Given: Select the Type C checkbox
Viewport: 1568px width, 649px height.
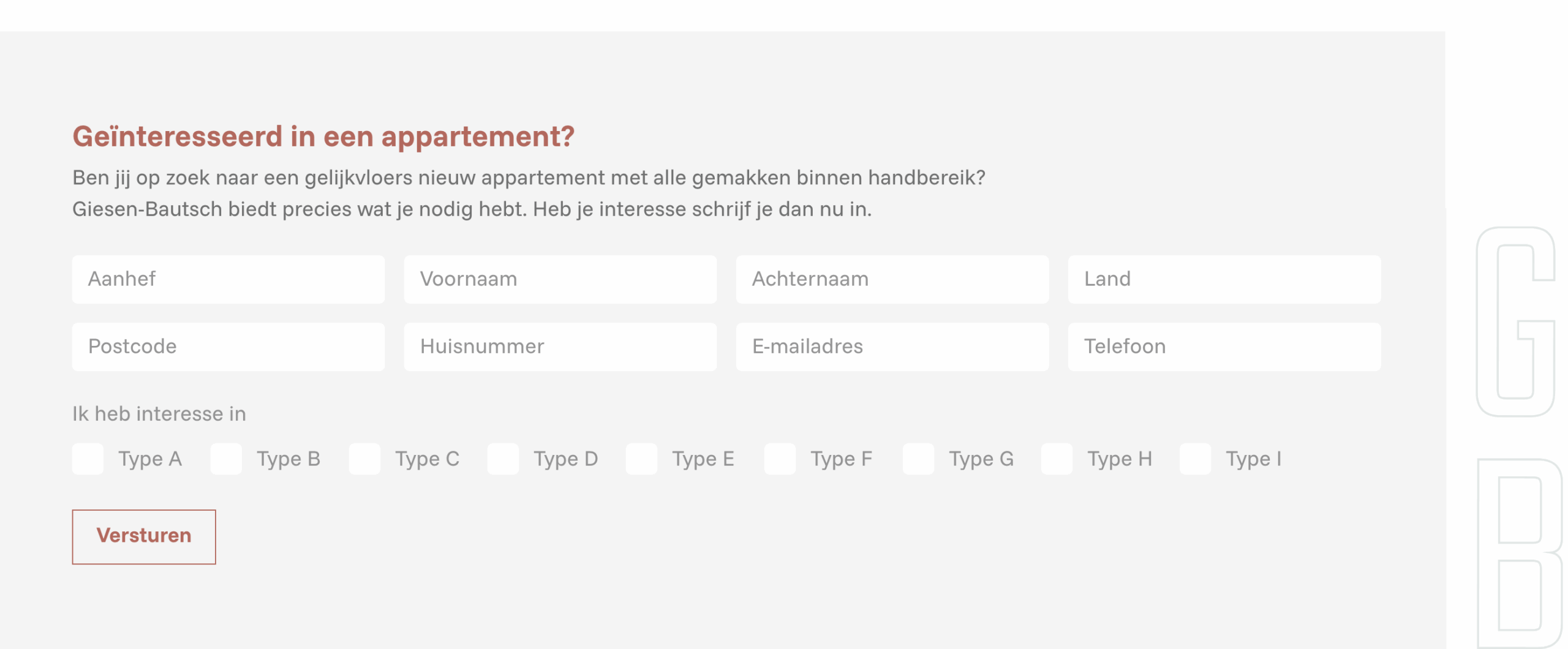Looking at the screenshot, I should (364, 459).
